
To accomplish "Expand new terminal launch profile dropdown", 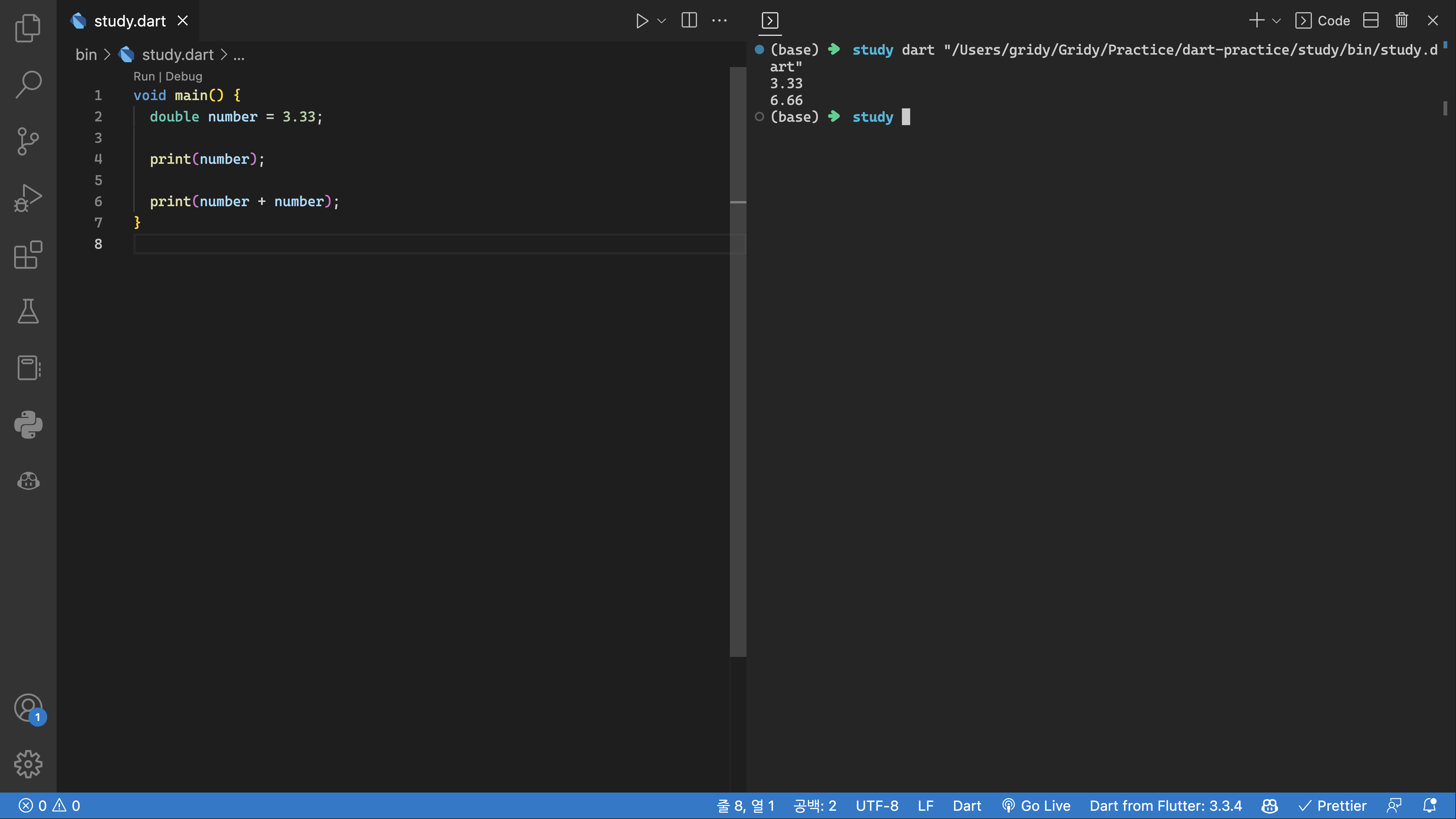I will pos(1276,21).
